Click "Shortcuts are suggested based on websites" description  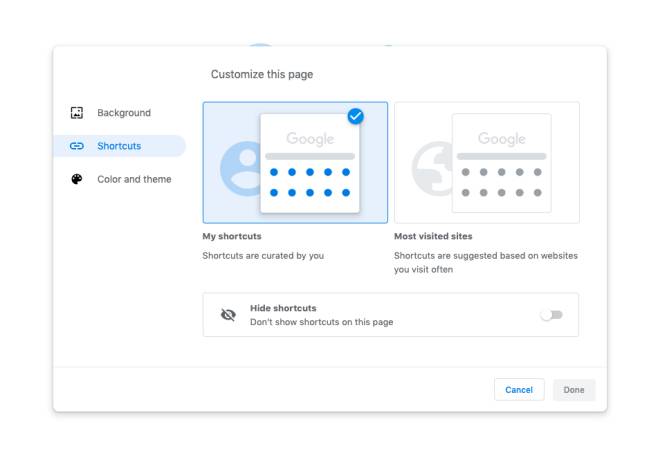tap(486, 262)
